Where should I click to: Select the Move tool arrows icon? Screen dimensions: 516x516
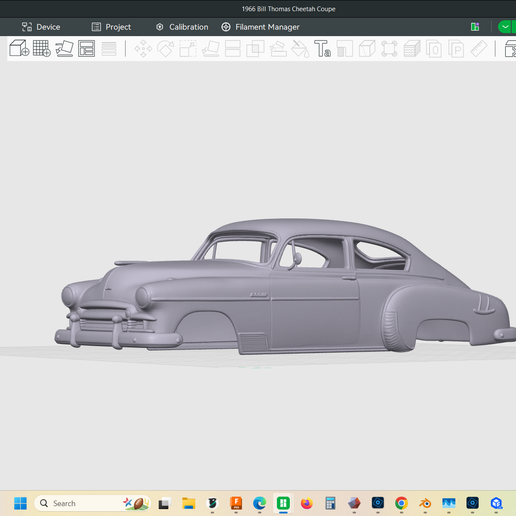tap(143, 49)
